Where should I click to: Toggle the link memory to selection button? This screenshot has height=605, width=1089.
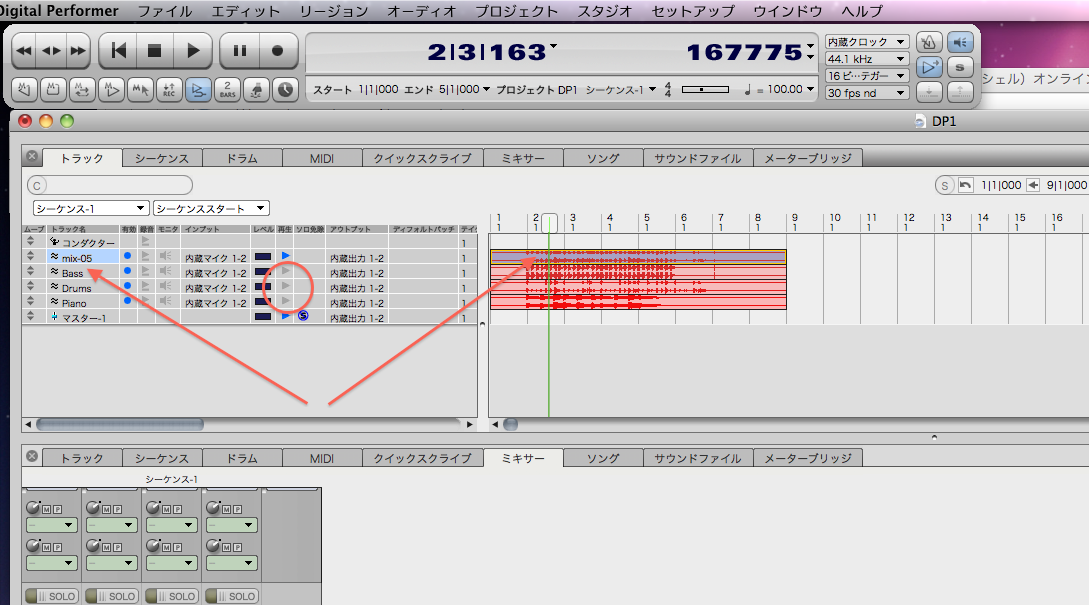pos(140,90)
